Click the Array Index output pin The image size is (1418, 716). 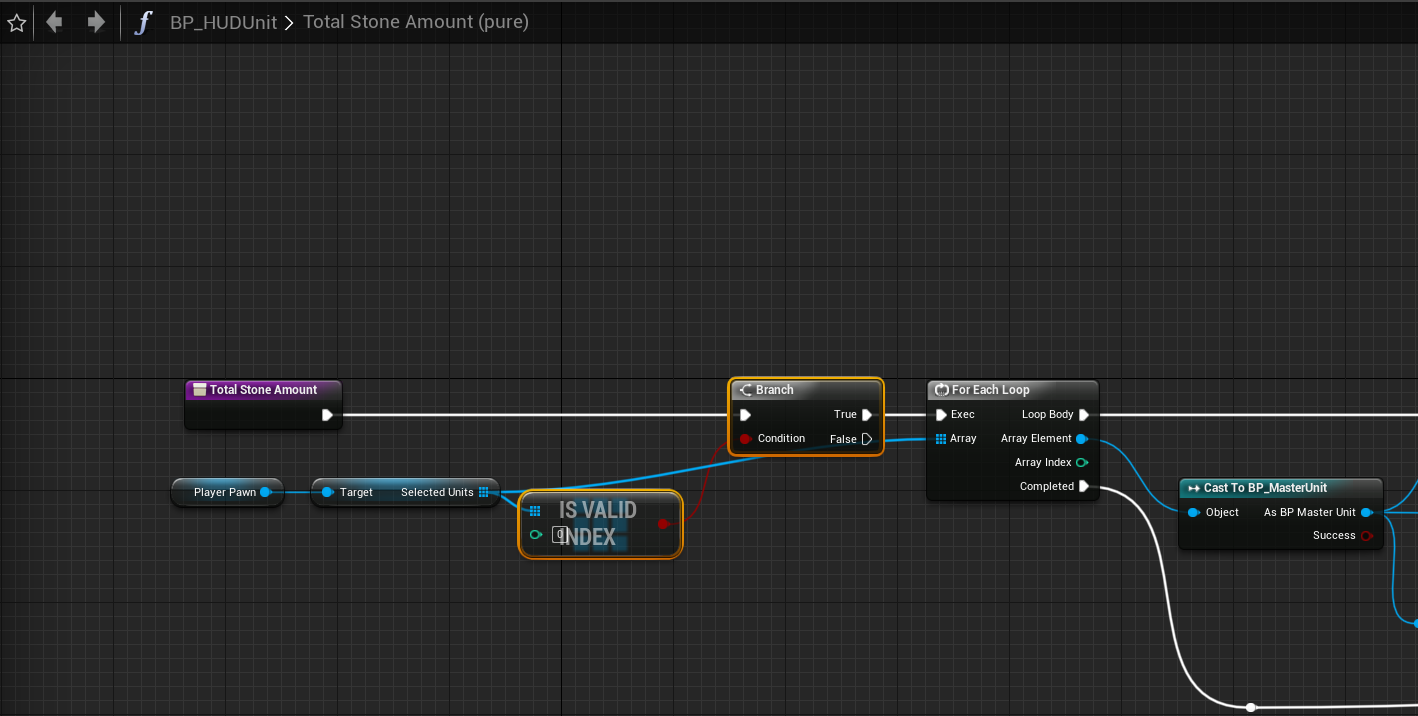click(1082, 463)
